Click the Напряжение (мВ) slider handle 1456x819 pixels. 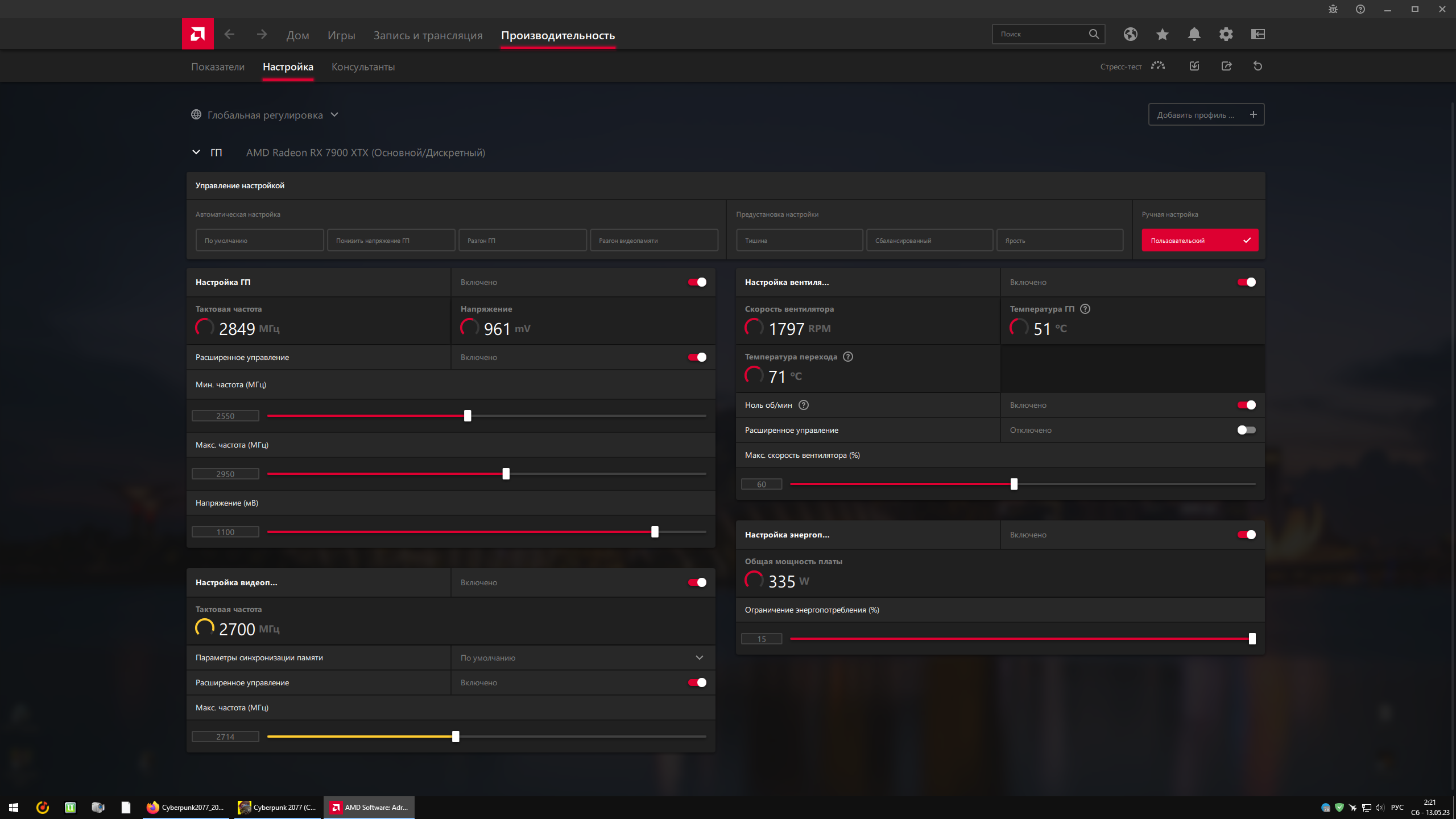[x=655, y=532]
